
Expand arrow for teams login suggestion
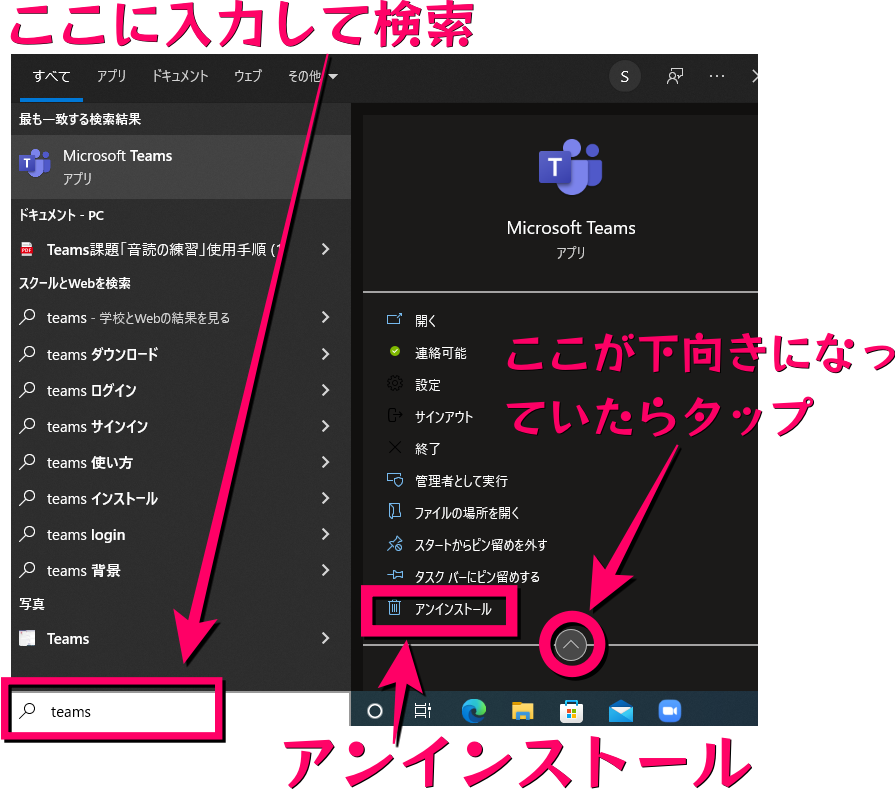tap(325, 534)
